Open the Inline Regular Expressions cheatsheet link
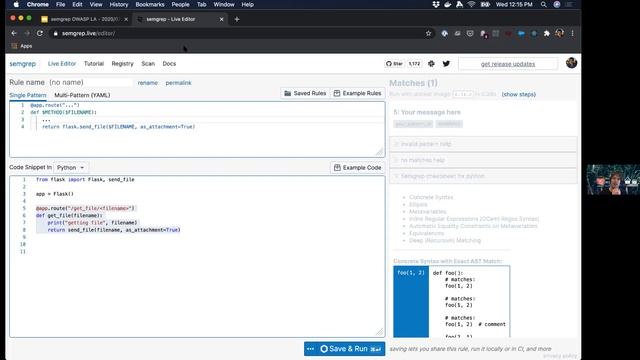 pos(474,219)
